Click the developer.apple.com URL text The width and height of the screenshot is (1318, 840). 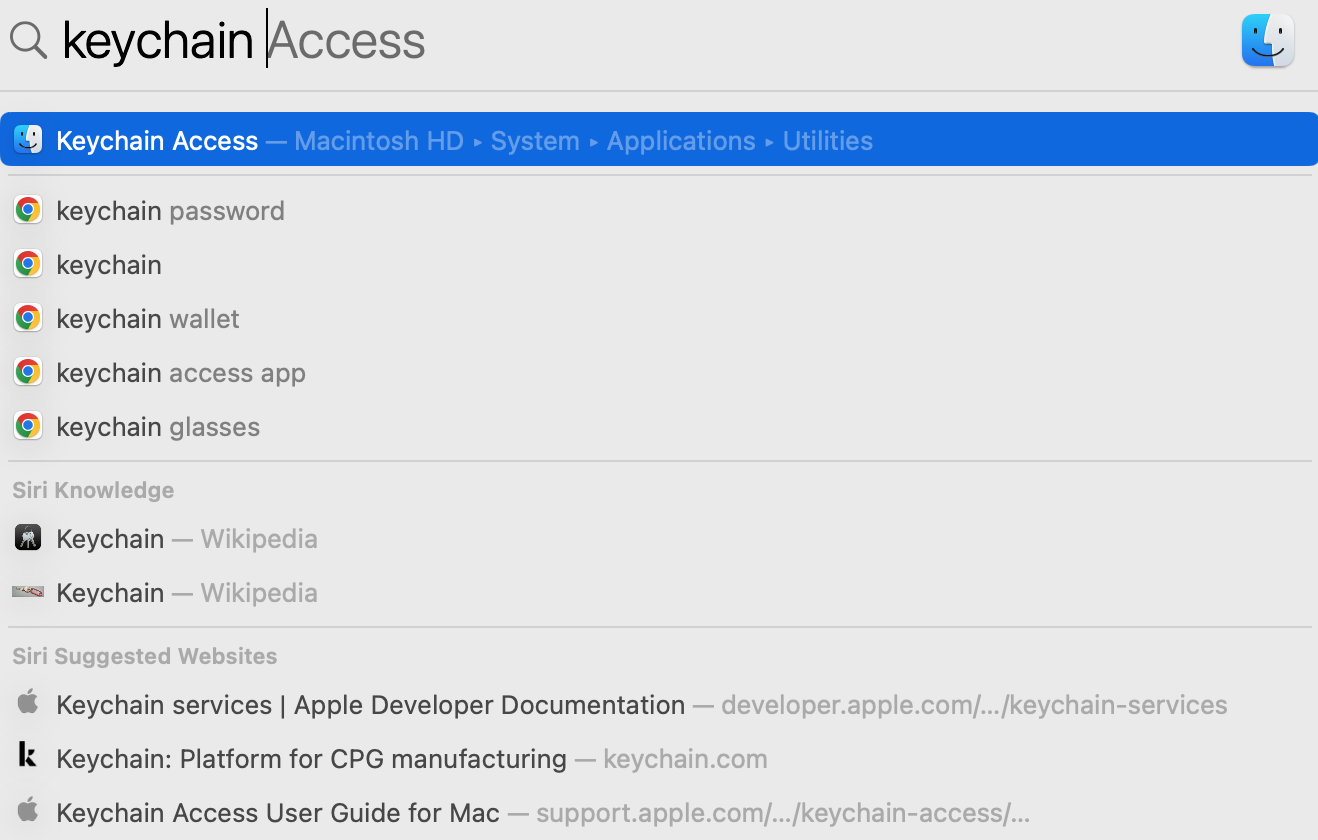pos(974,705)
